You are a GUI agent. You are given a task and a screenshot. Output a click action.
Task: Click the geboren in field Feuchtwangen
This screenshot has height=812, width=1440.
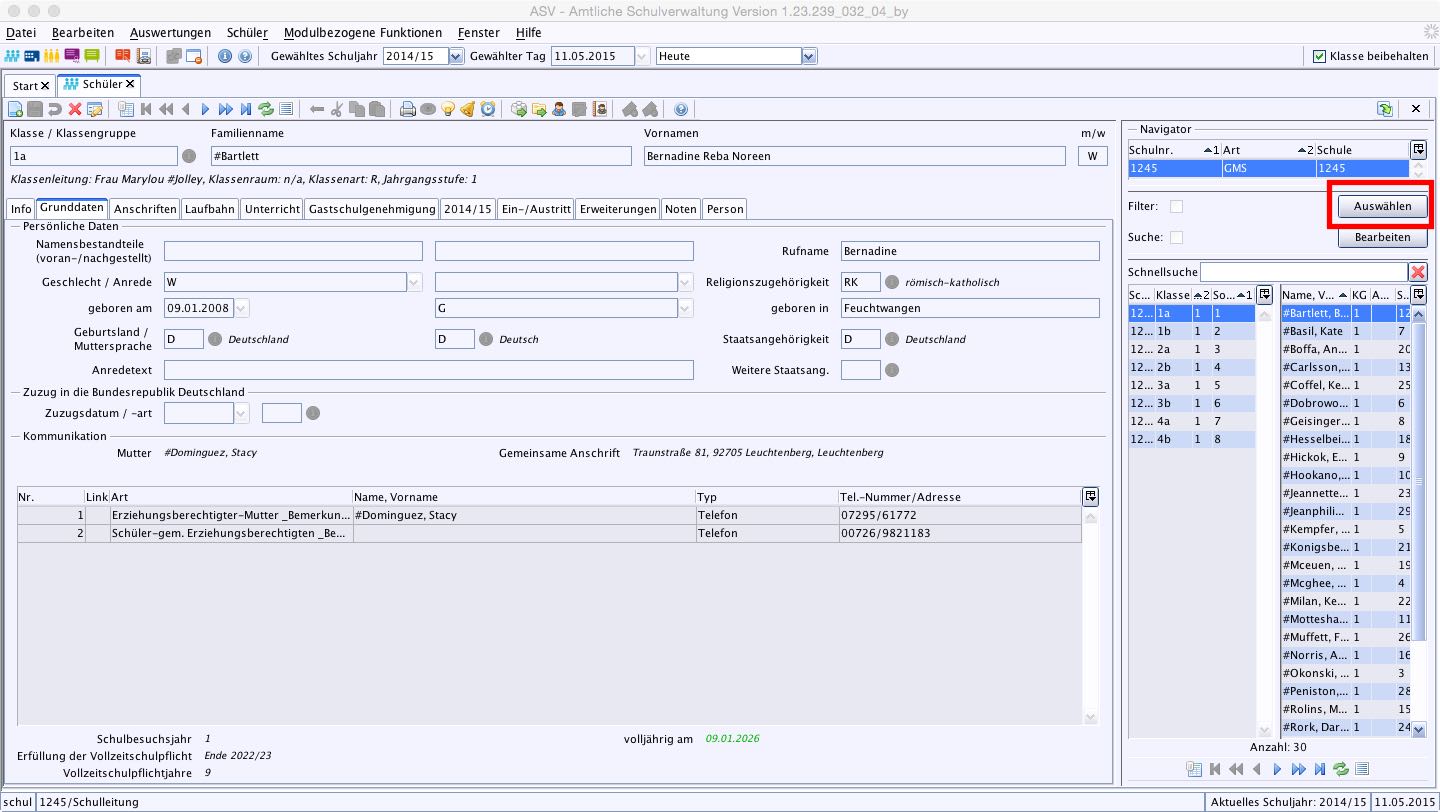(x=969, y=308)
